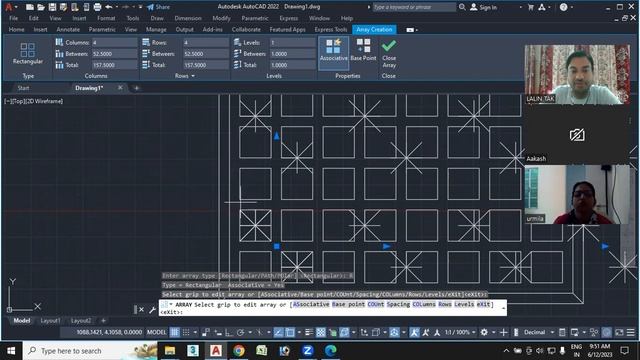Click the Open file folder icon
The image size is (640, 360).
pyautogui.click(x=41, y=7)
